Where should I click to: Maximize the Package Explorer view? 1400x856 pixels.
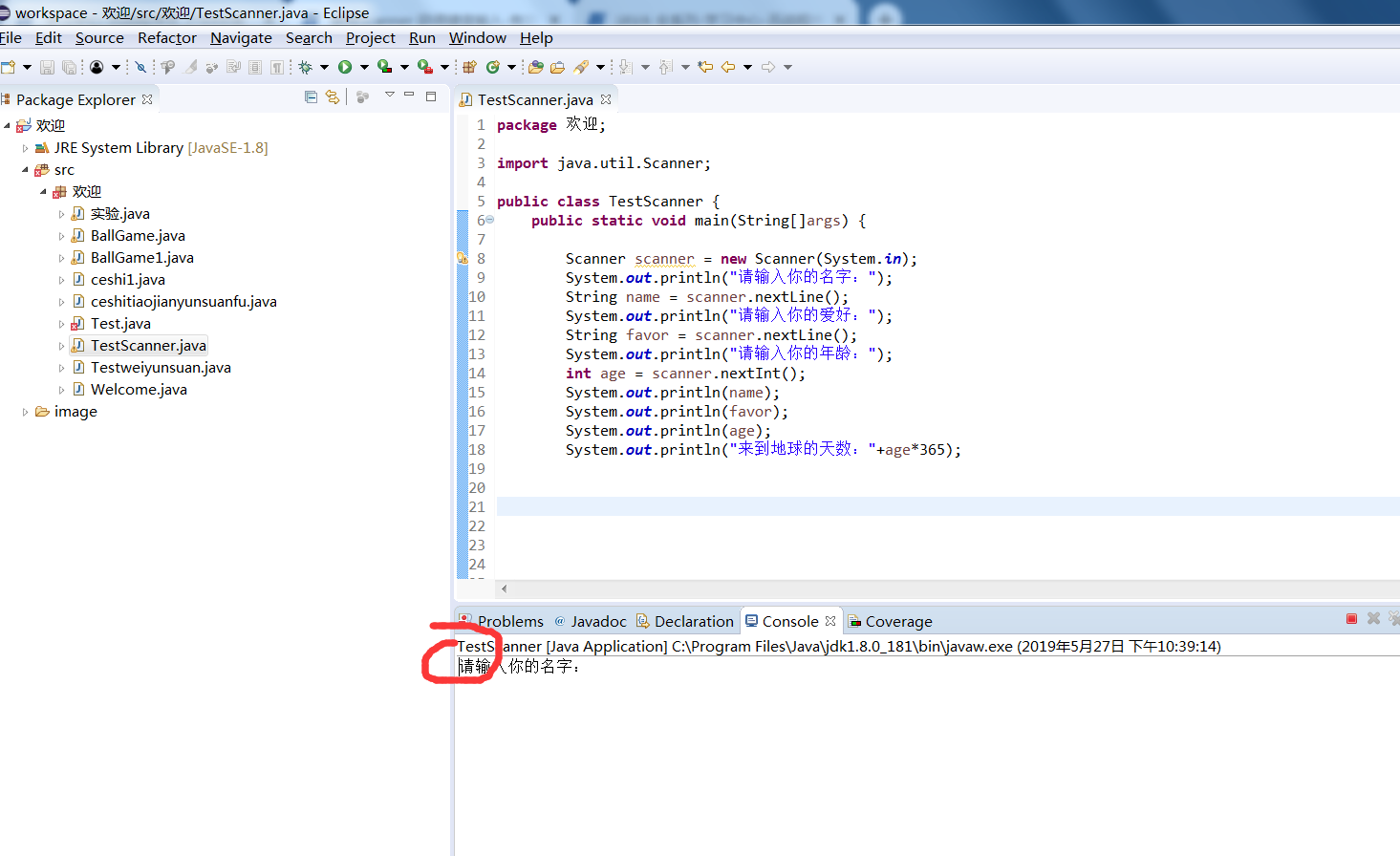point(431,96)
